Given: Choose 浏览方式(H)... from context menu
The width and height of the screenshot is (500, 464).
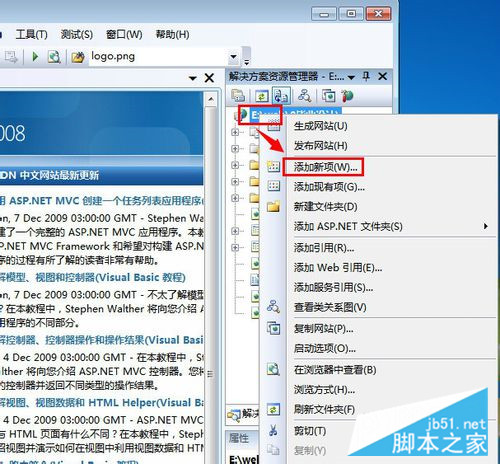Looking at the screenshot, I should [392, 390].
